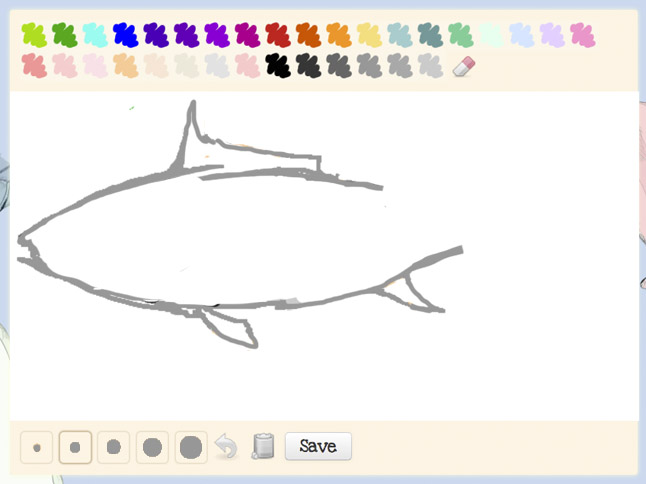
Task: Pick the bright orange paint color
Action: [339, 35]
